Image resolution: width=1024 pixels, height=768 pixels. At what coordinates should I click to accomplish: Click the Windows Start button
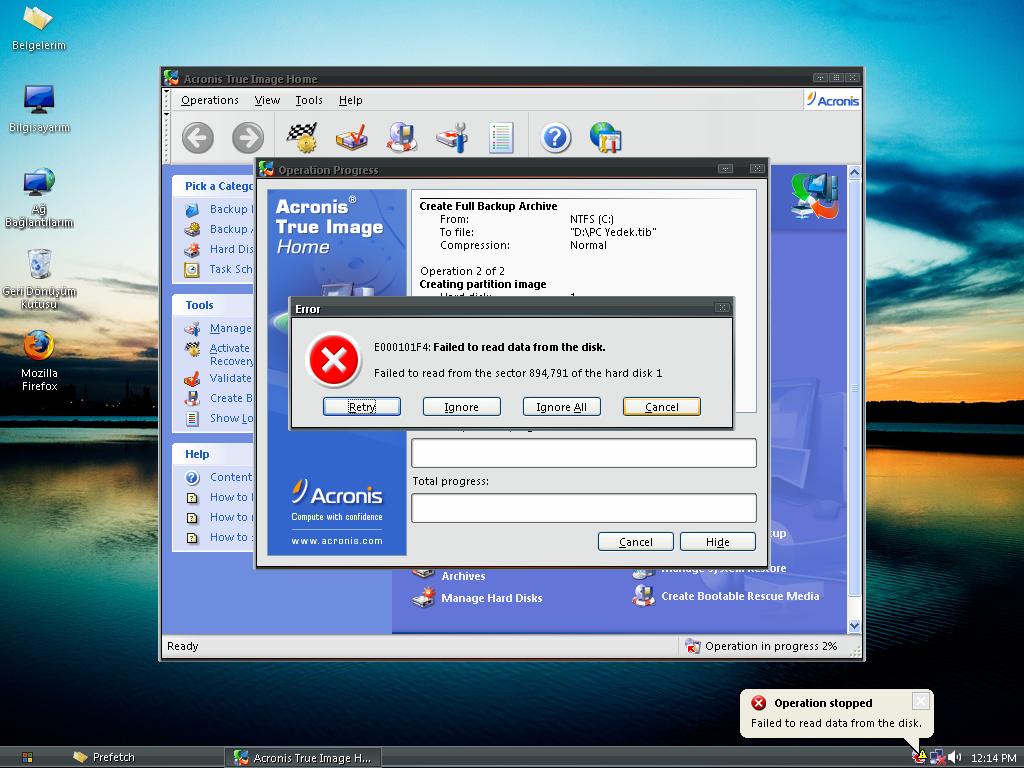pos(27,757)
